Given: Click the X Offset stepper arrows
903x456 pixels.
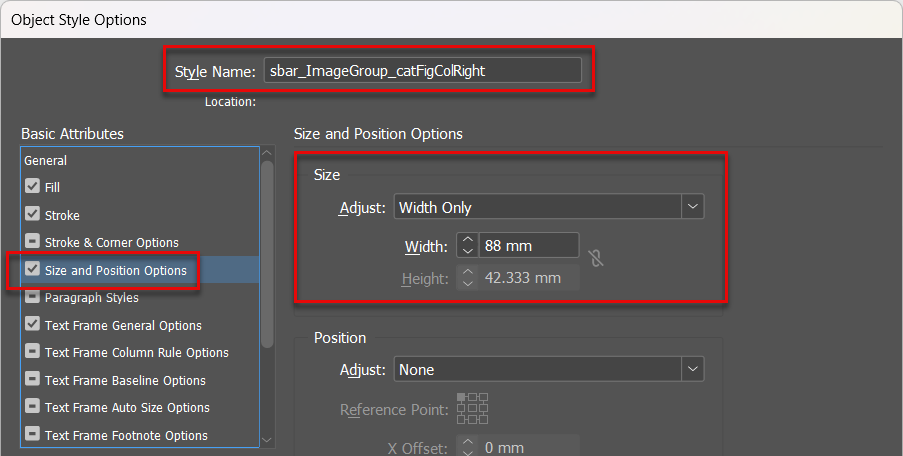Looking at the screenshot, I should (x=468, y=447).
